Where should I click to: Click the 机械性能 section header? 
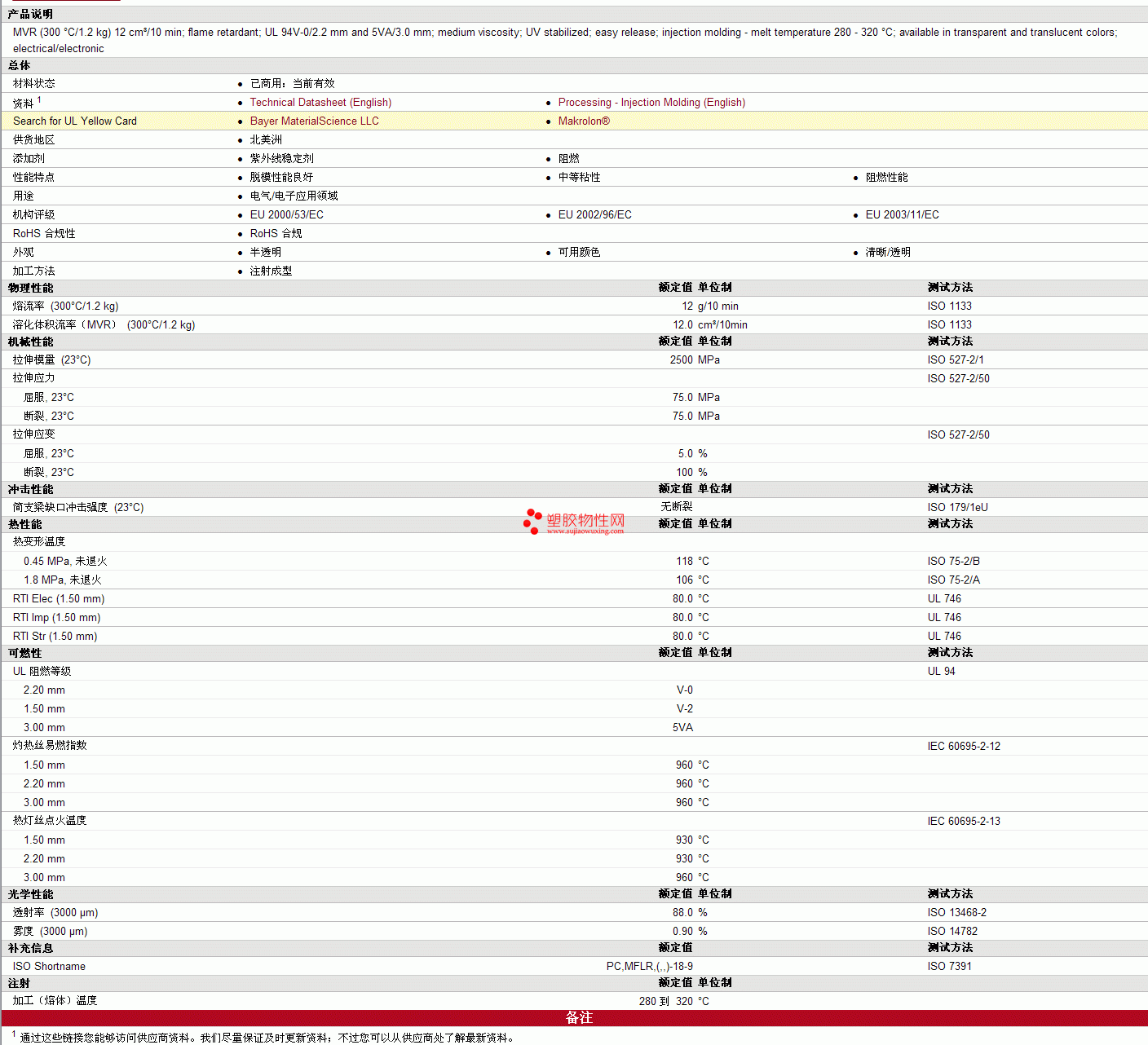point(30,342)
